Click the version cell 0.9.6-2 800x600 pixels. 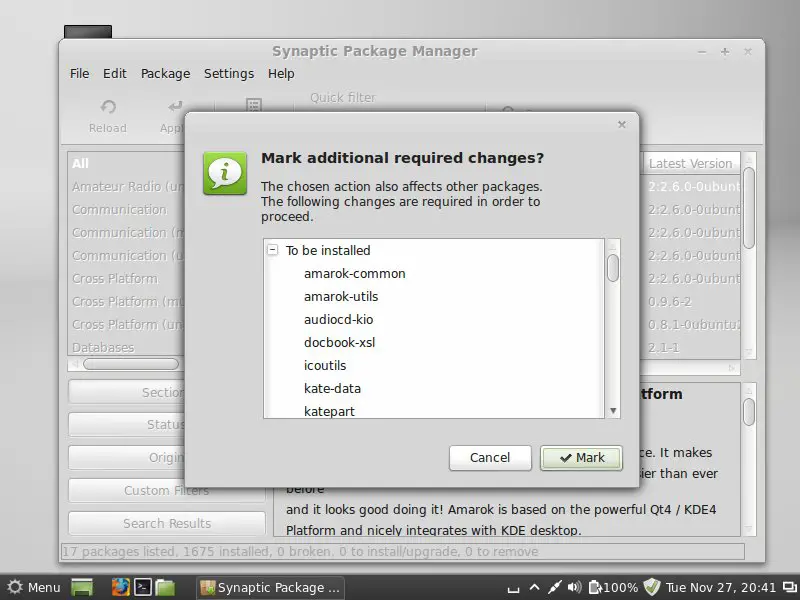(x=669, y=302)
